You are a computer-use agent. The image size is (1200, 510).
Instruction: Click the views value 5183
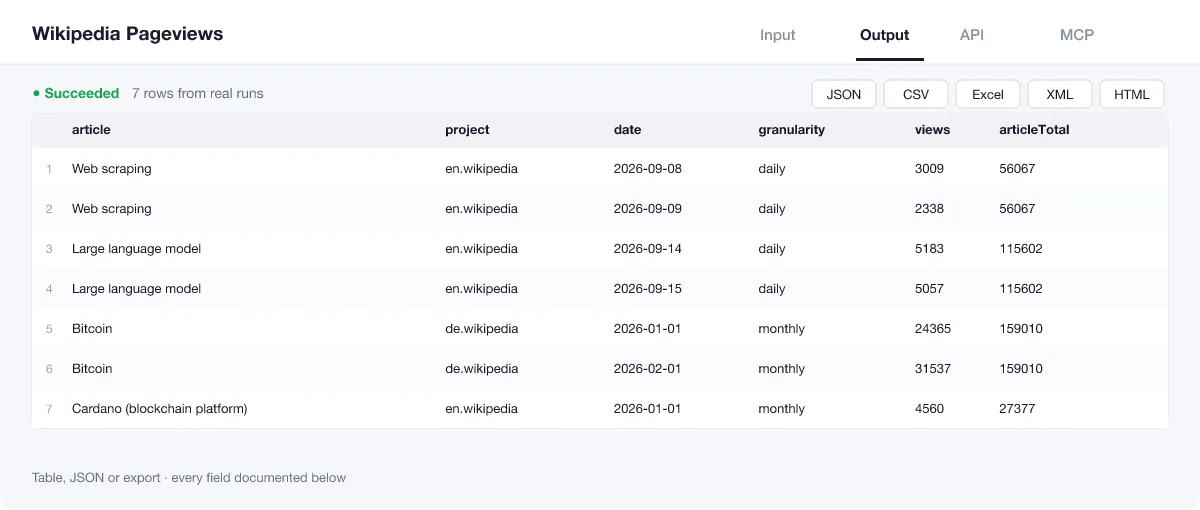click(929, 249)
